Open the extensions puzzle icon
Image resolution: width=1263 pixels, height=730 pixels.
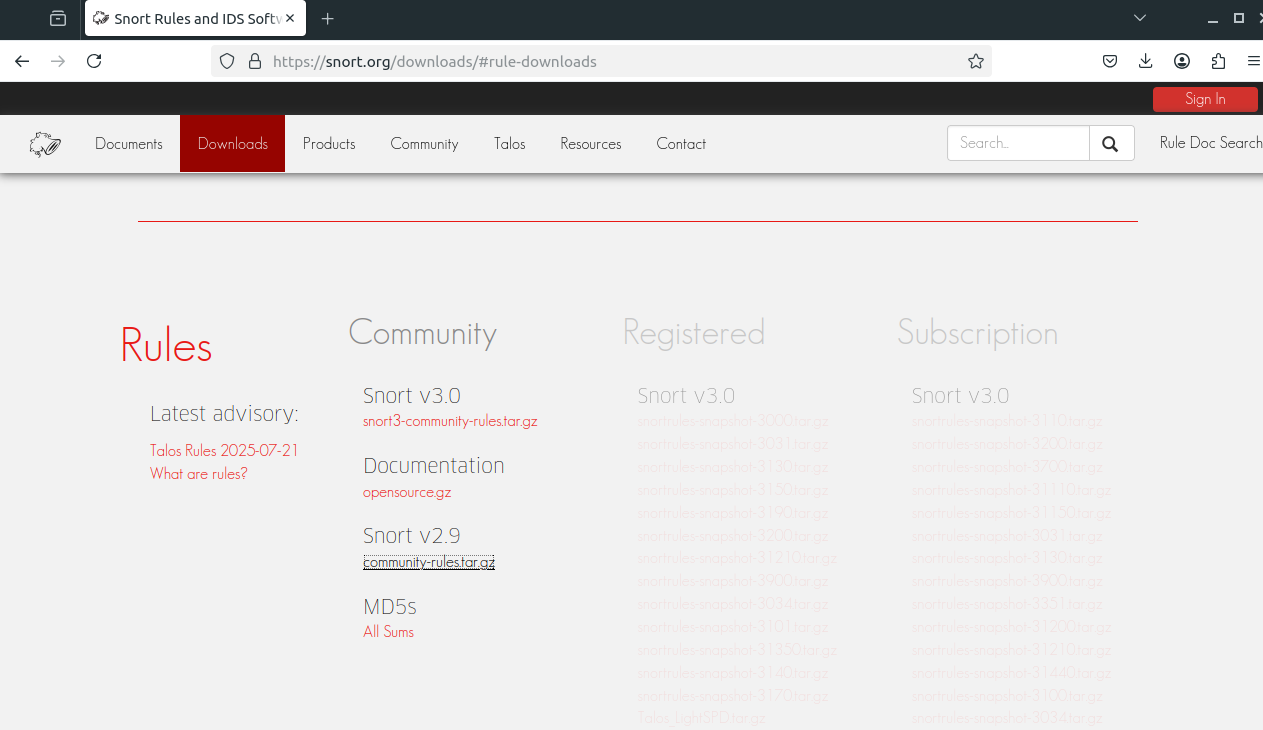tap(1218, 61)
